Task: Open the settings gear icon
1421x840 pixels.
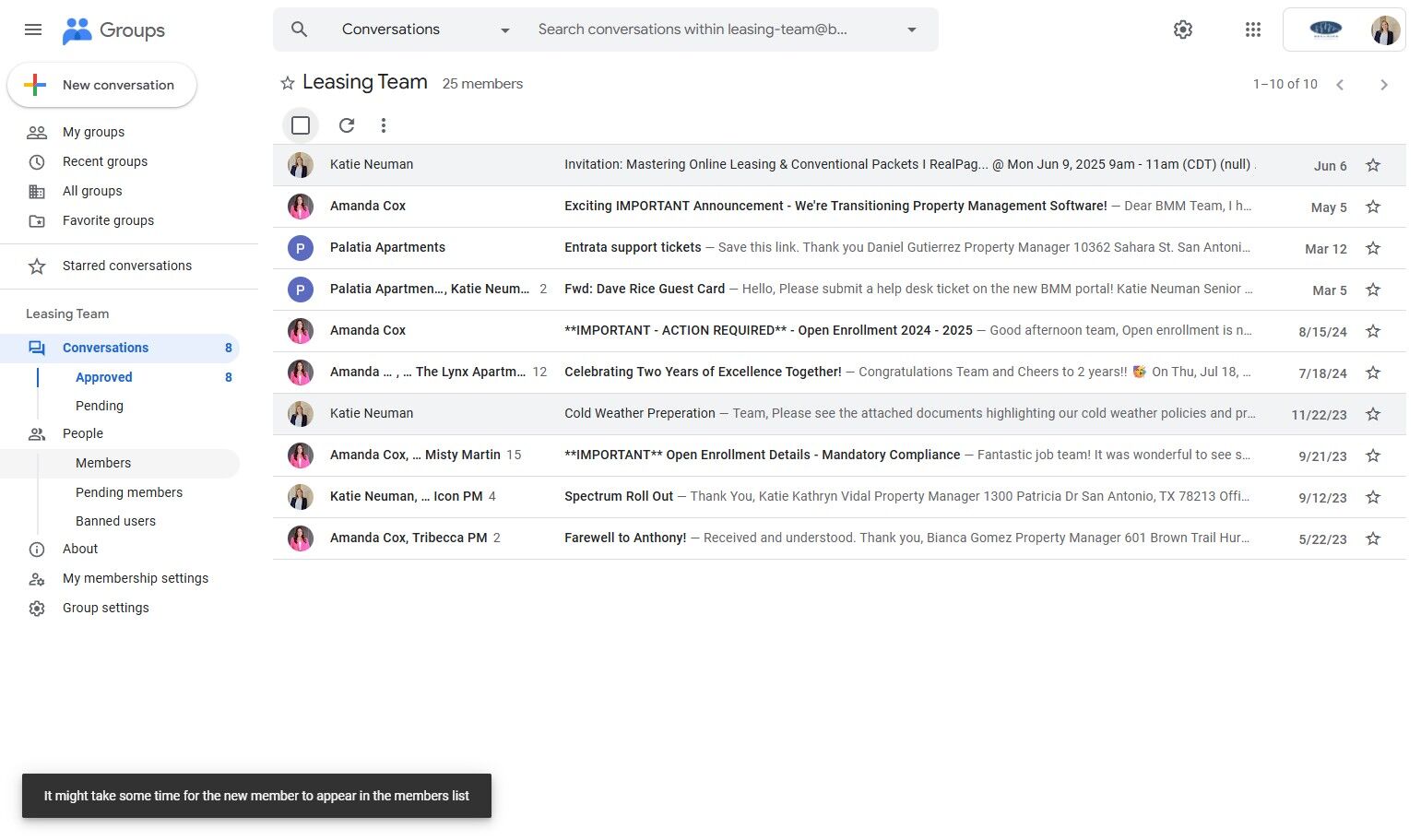Action: pyautogui.click(x=1183, y=30)
